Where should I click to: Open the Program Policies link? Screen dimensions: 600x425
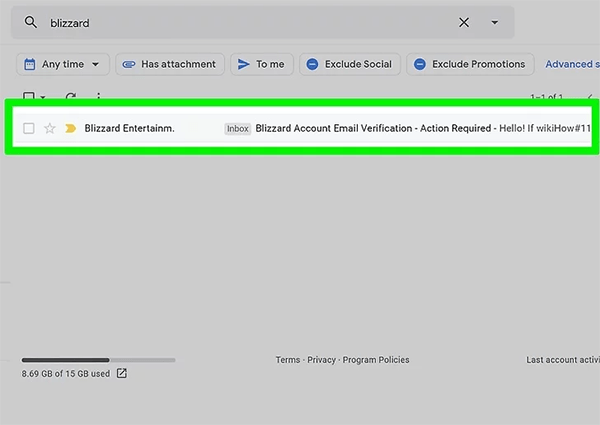(376, 360)
